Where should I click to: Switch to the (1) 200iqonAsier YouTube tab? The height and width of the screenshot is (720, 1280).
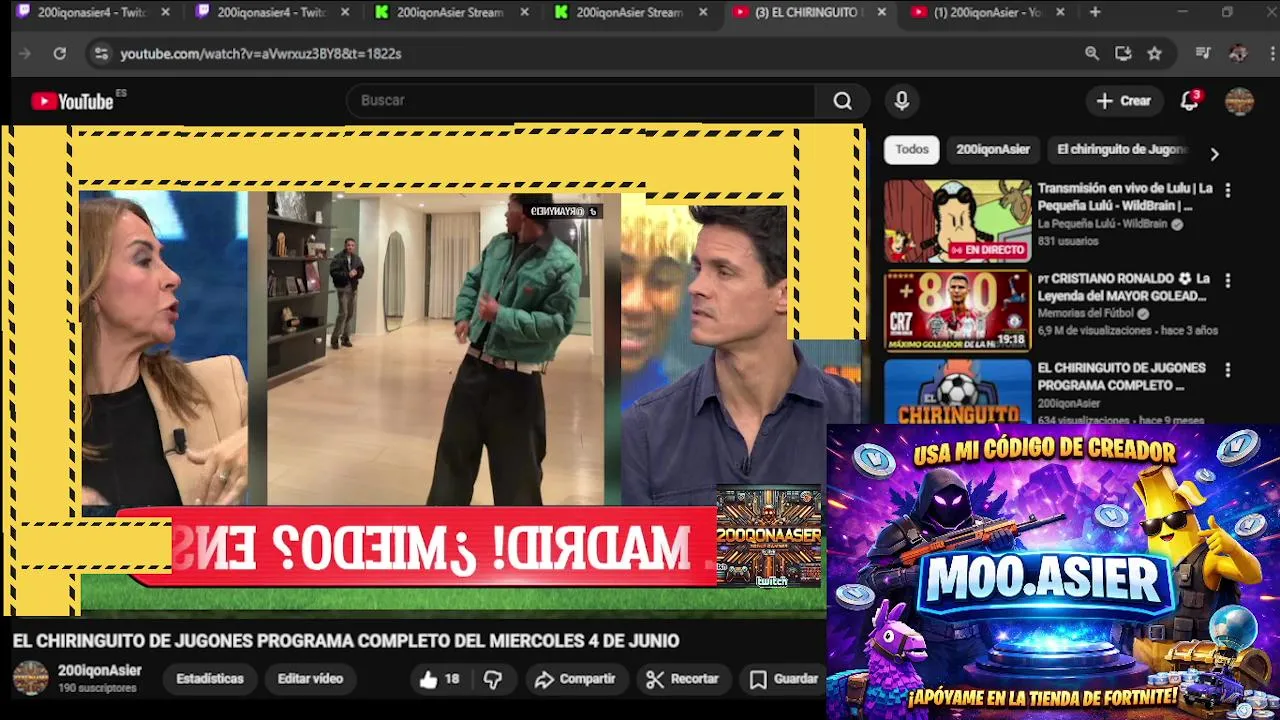(x=988, y=12)
